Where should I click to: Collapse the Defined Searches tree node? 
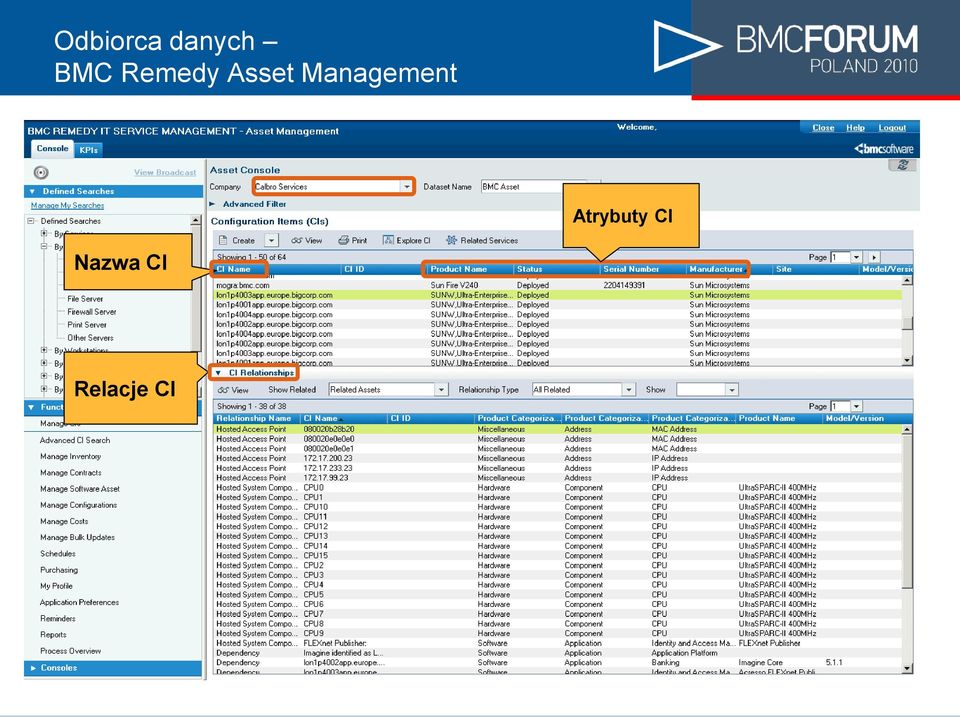coord(31,221)
